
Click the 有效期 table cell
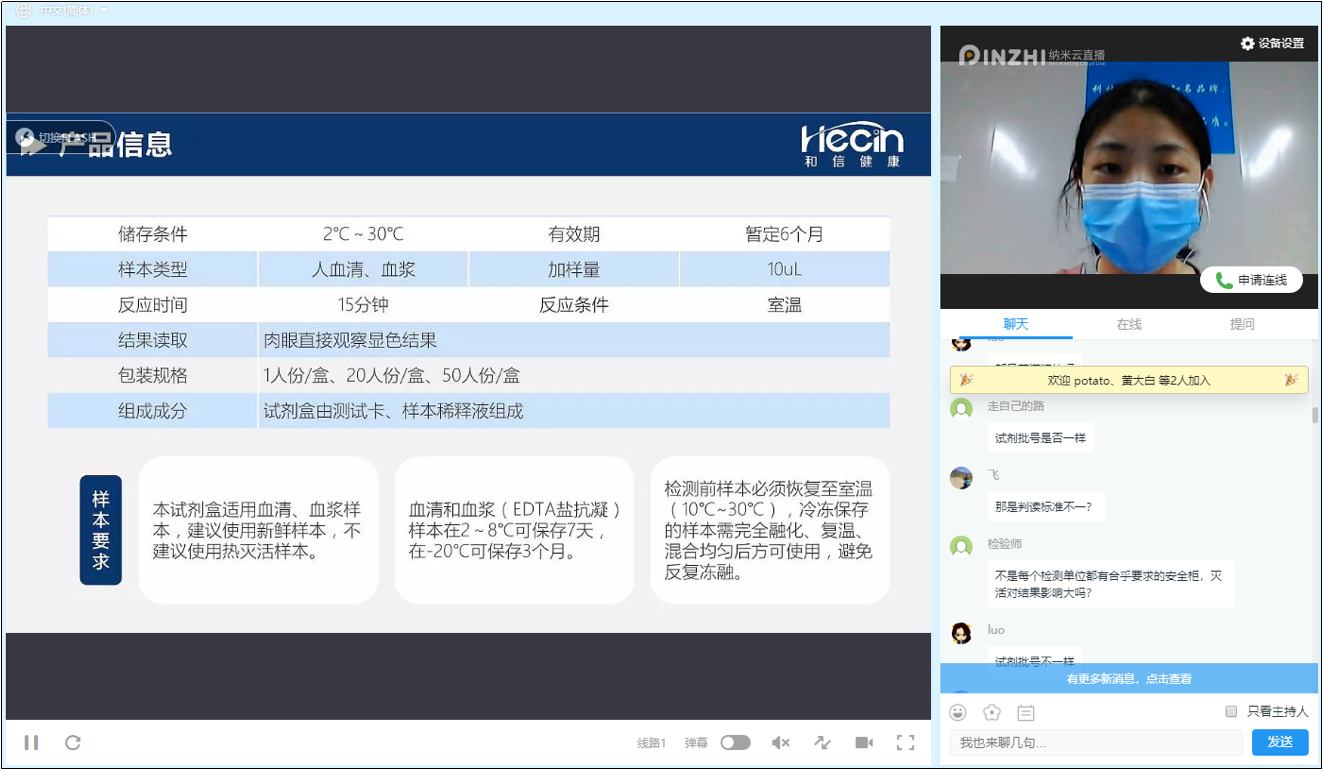[574, 234]
